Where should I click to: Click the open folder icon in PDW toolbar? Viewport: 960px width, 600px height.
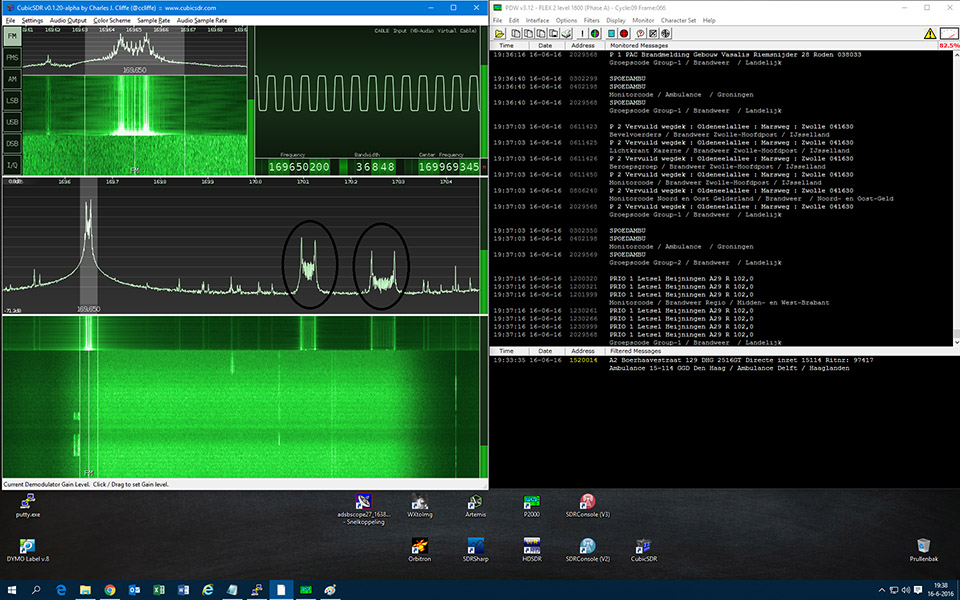[499, 34]
